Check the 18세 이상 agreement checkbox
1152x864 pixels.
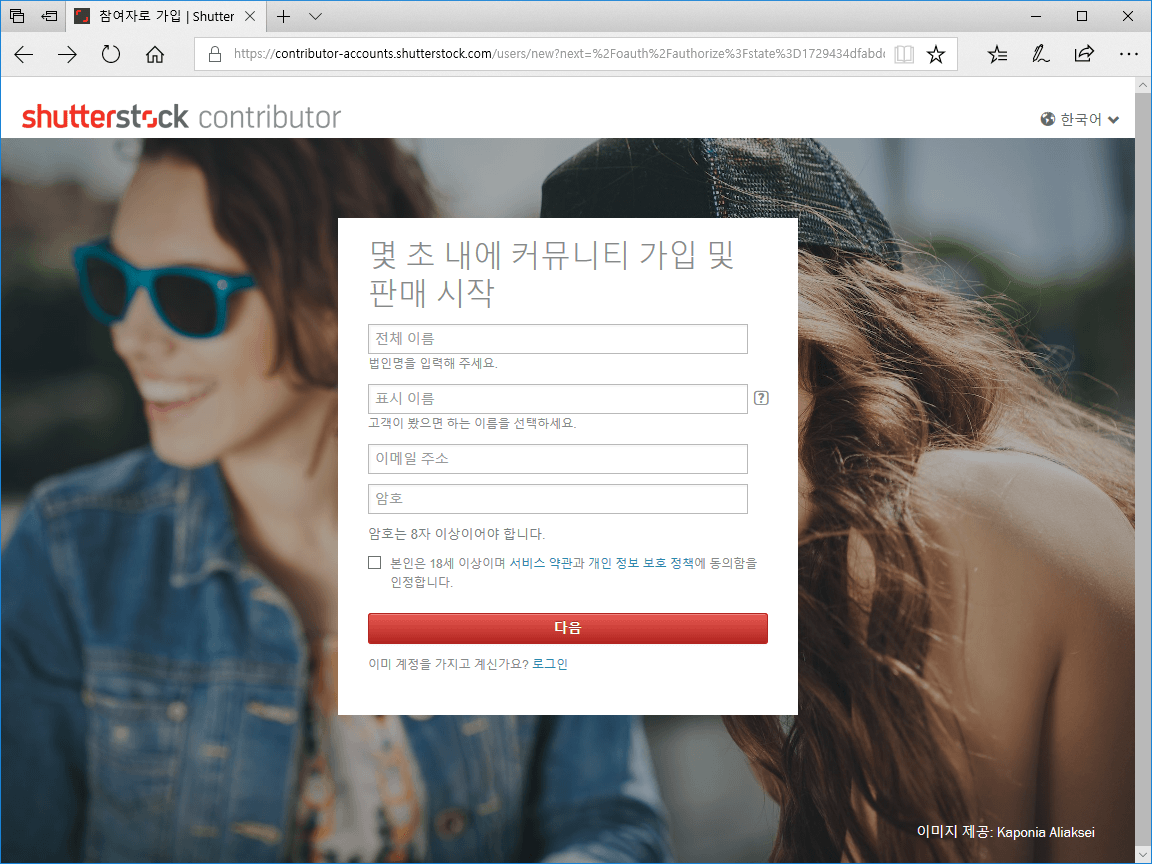[375, 563]
